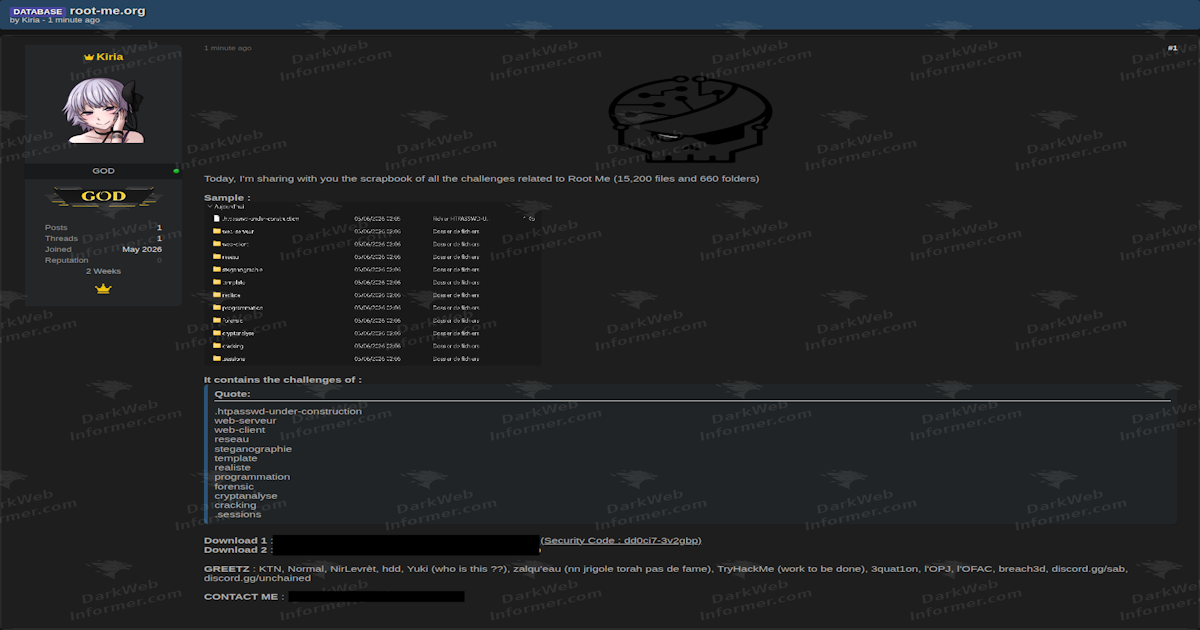Click the DATABASE thread prefix tag
This screenshot has height=630, width=1200.
[38, 11]
